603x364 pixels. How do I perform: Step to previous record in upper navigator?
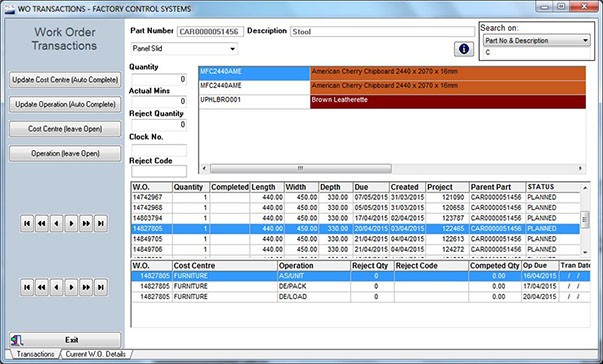(57, 223)
